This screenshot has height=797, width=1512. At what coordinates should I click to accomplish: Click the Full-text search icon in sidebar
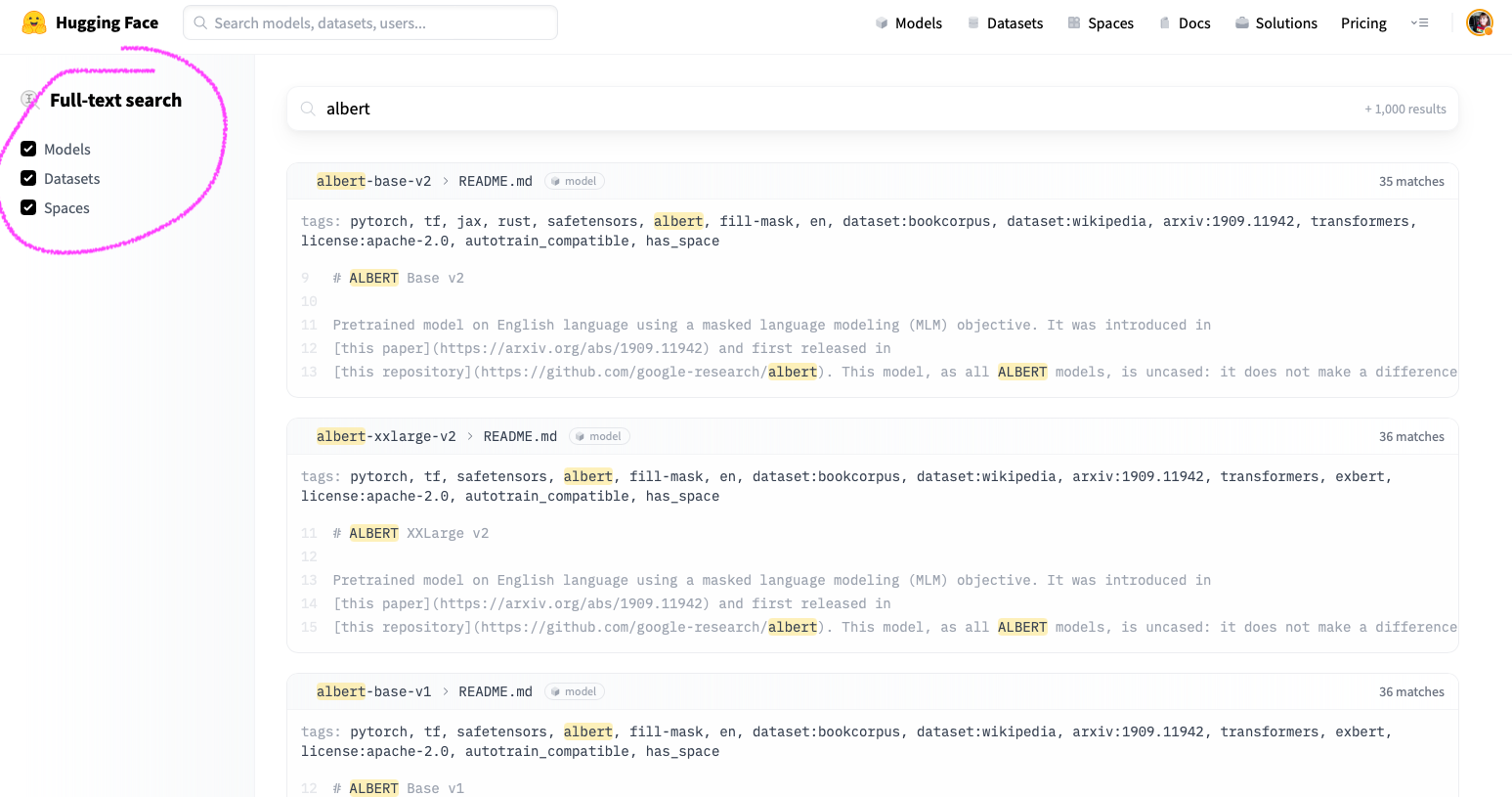(29, 100)
